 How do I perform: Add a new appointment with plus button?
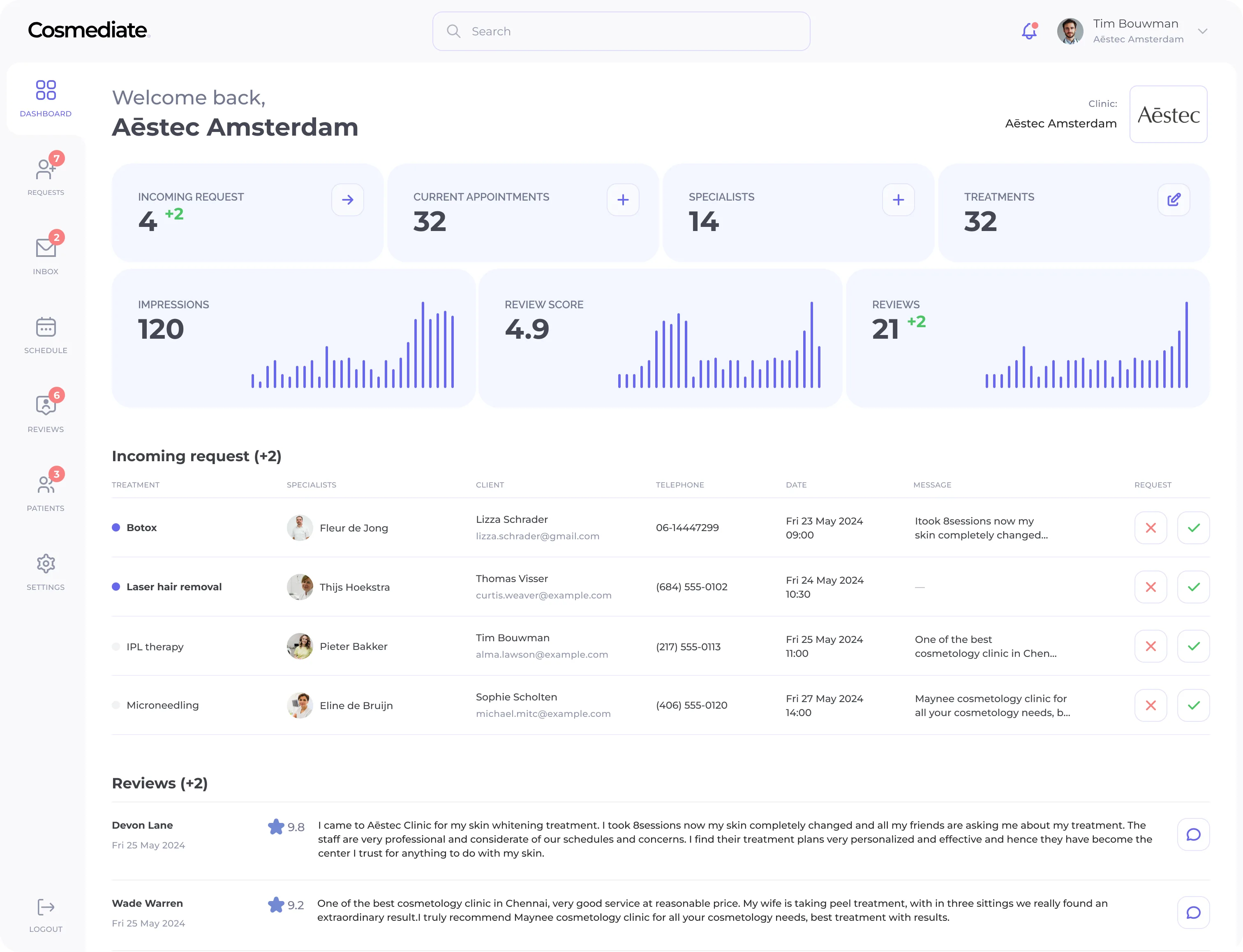coord(623,199)
